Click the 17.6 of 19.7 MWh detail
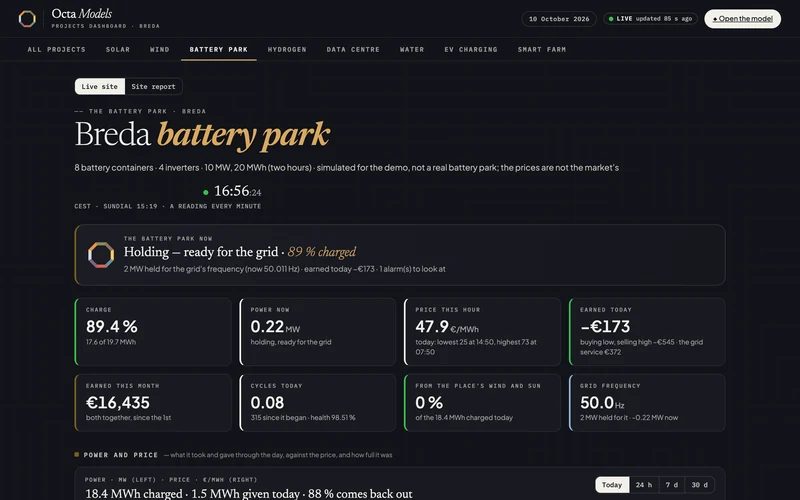The image size is (800, 500). coord(111,342)
